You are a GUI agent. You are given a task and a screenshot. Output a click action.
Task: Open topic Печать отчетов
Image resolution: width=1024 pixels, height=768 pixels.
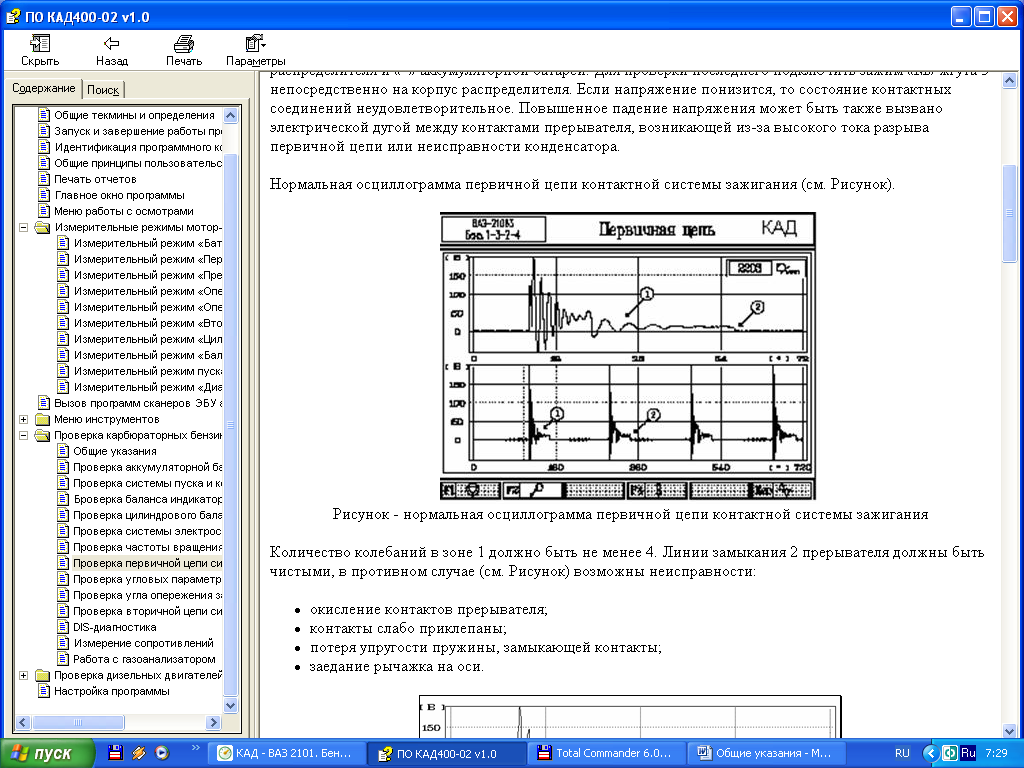[95, 179]
